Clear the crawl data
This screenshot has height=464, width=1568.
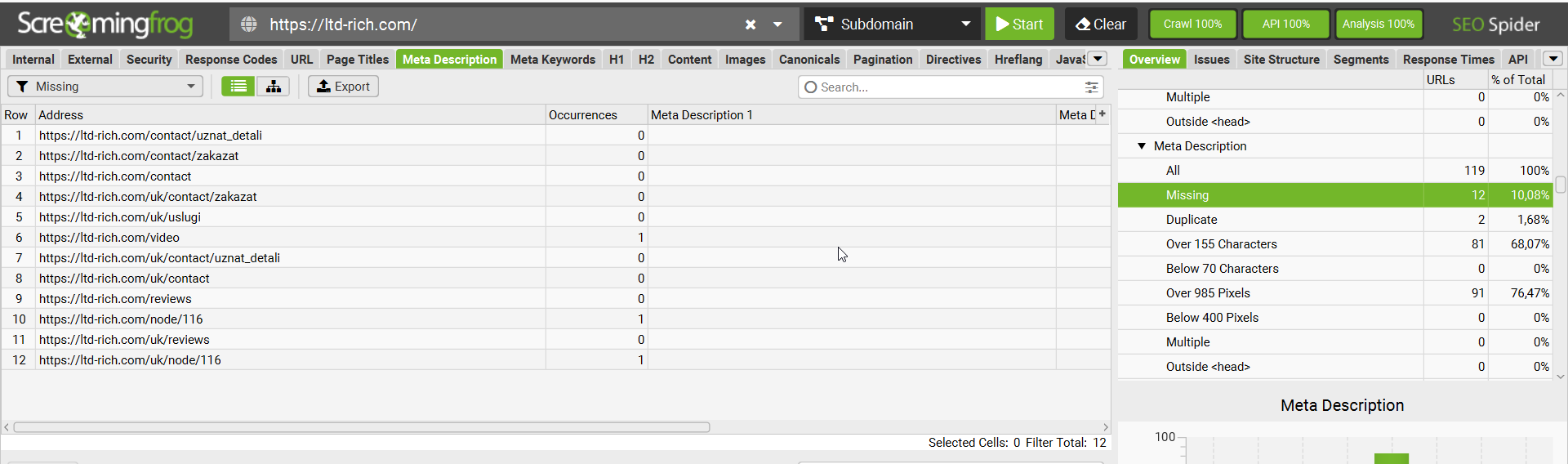(1101, 25)
